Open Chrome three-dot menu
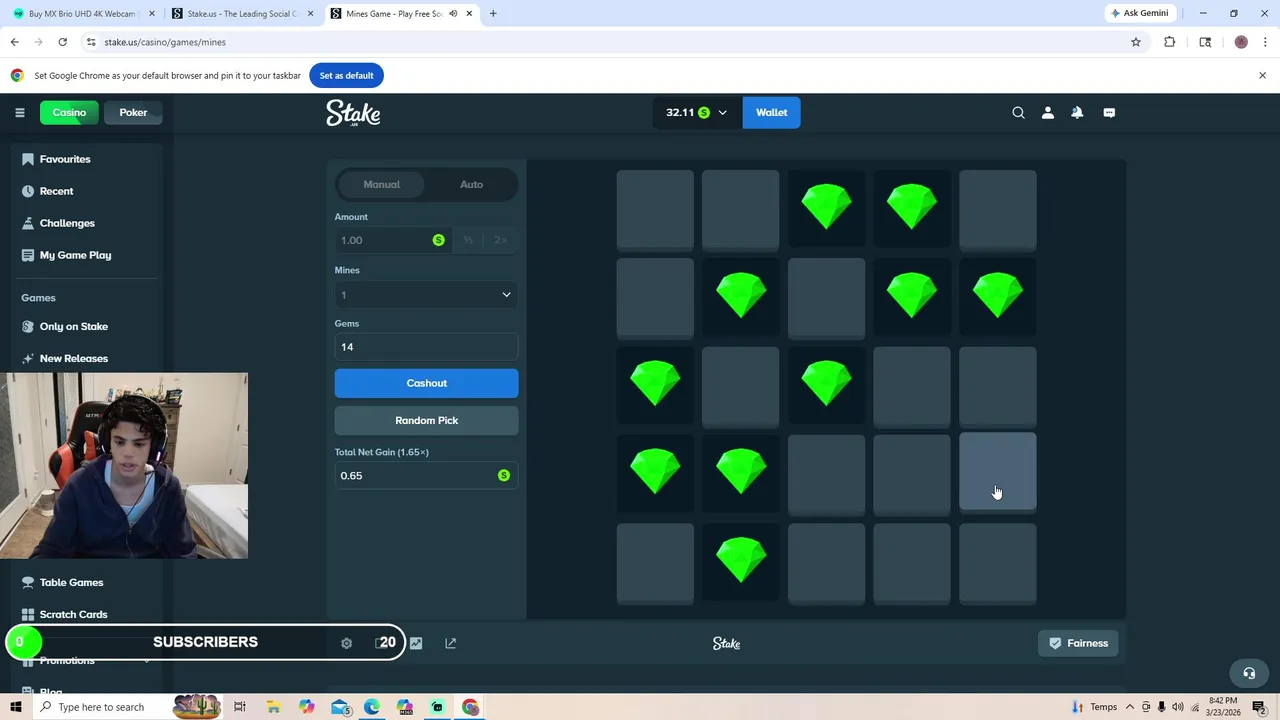The image size is (1280, 720). (1265, 42)
